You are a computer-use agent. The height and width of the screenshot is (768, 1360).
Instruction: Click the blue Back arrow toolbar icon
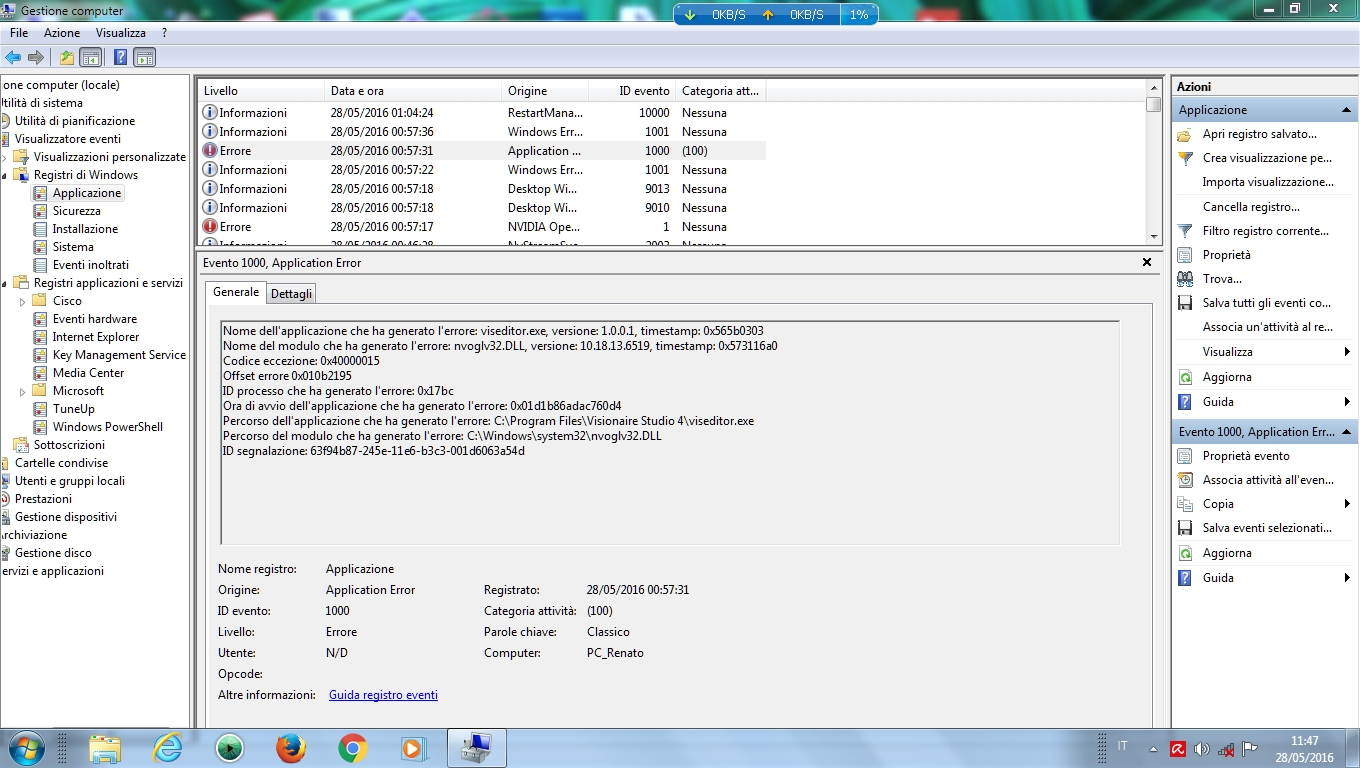click(13, 57)
